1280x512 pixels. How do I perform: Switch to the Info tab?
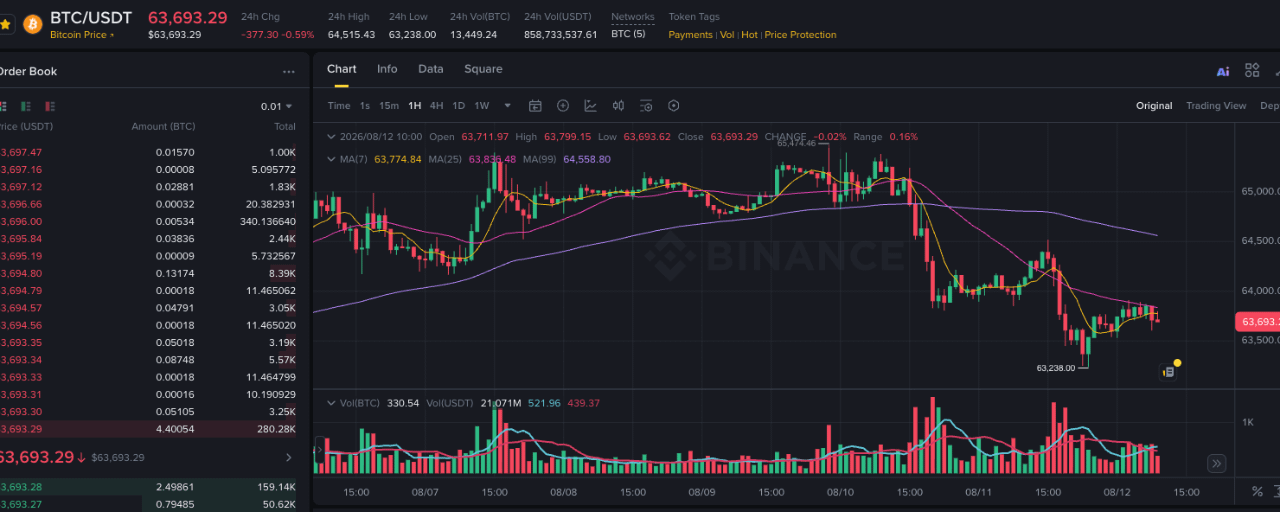coord(387,69)
